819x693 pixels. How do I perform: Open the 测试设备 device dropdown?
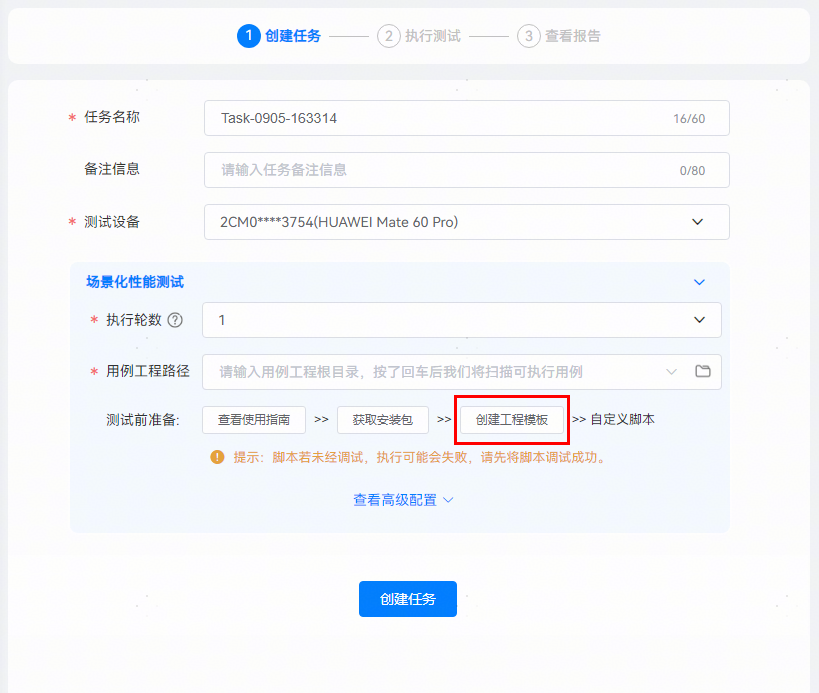click(697, 222)
